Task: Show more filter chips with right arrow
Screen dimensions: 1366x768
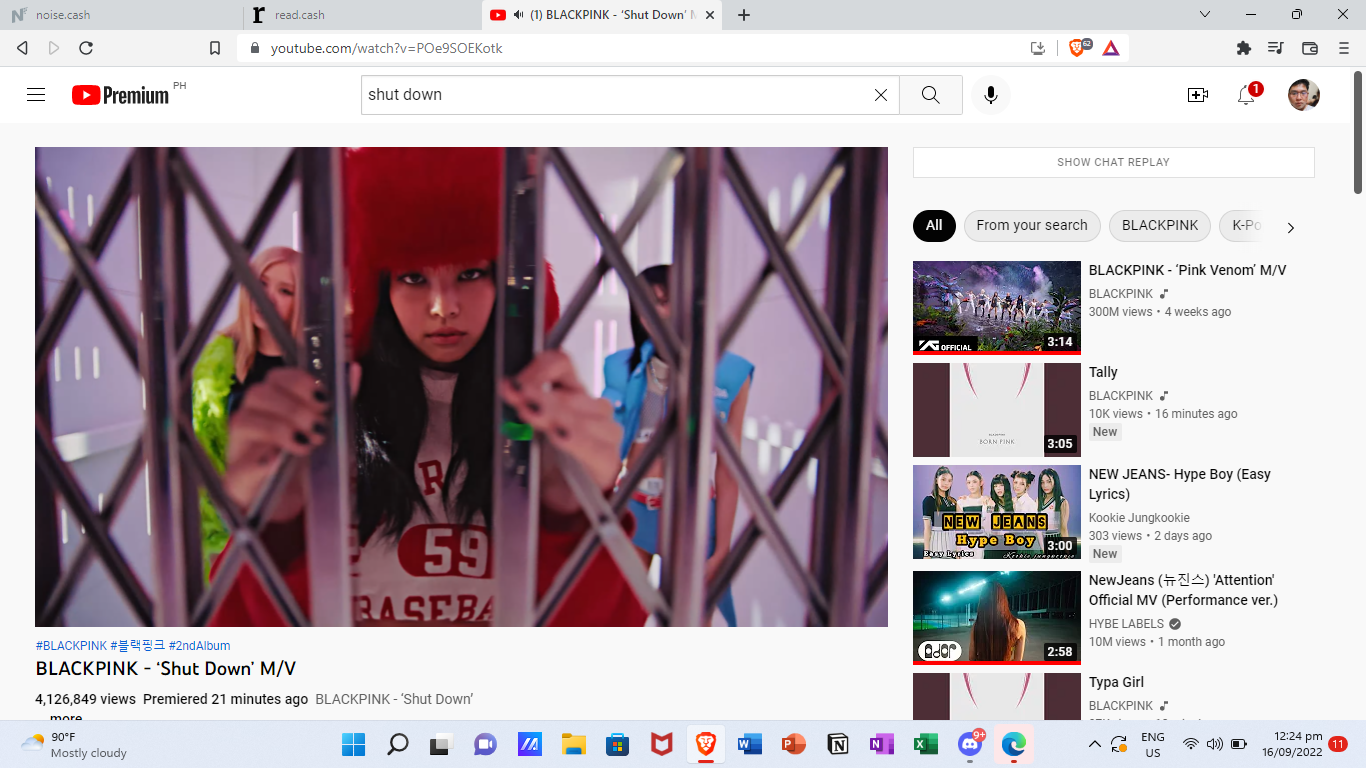Action: pos(1290,227)
